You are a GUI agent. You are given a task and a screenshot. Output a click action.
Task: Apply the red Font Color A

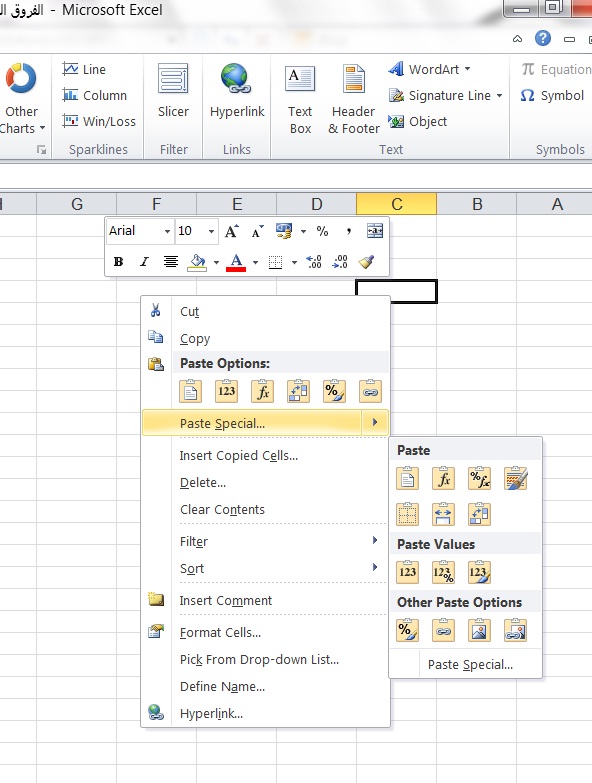236,262
